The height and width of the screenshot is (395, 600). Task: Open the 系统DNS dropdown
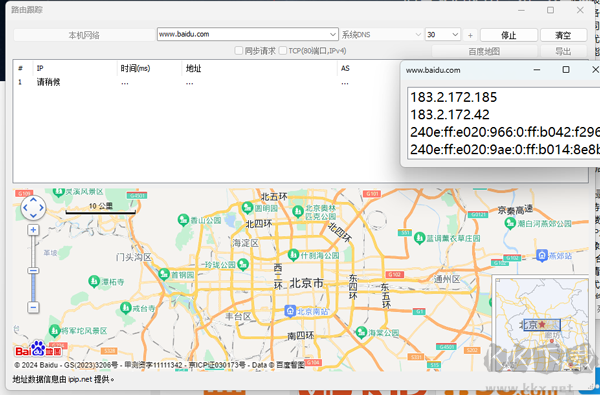click(381, 34)
